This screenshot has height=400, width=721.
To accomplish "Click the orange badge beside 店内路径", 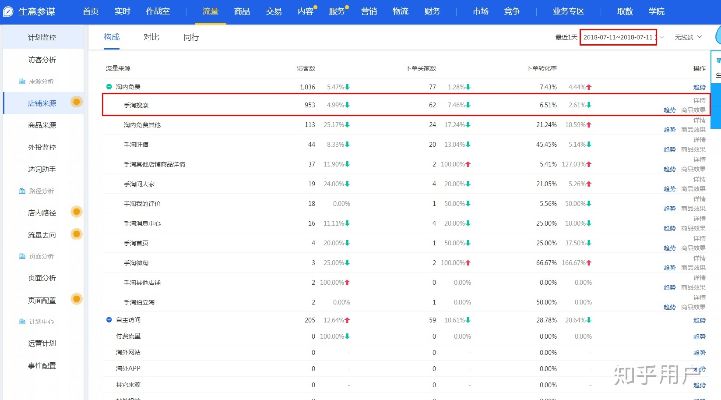I will 76,211.
